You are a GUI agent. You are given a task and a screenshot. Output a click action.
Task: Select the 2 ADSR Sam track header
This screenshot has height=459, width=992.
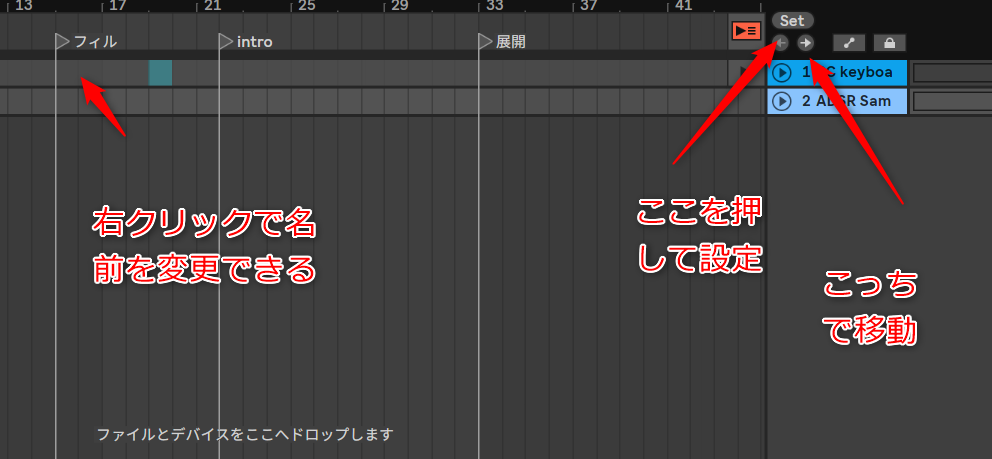pyautogui.click(x=837, y=101)
